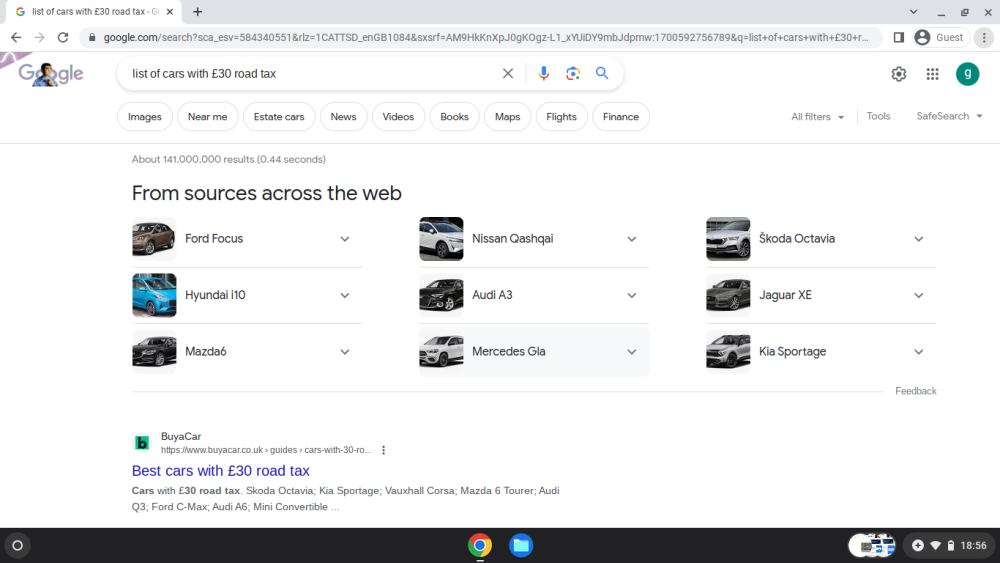Clear the search box text
The height and width of the screenshot is (563, 1000).
click(508, 73)
